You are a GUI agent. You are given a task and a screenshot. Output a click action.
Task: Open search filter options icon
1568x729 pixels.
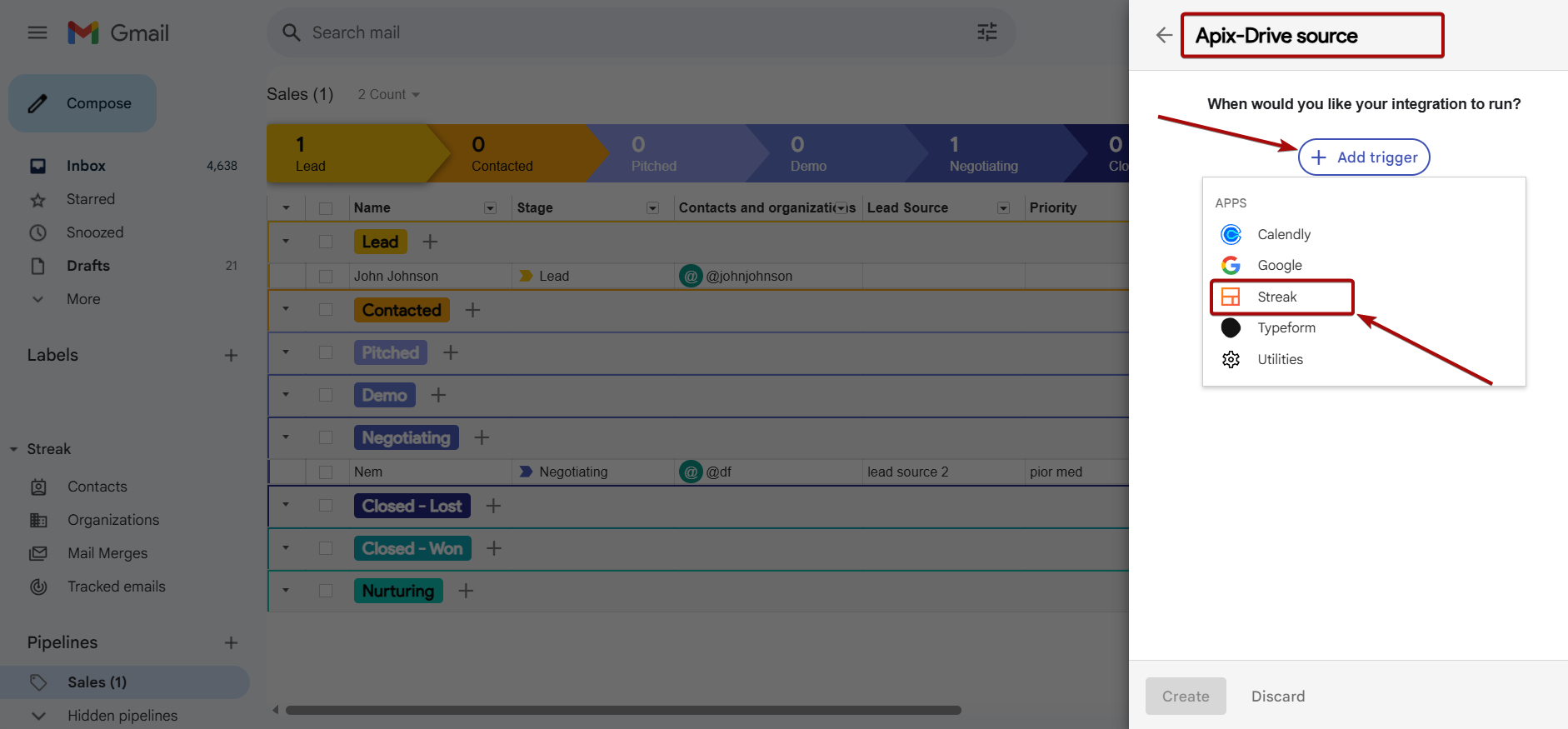tap(987, 32)
